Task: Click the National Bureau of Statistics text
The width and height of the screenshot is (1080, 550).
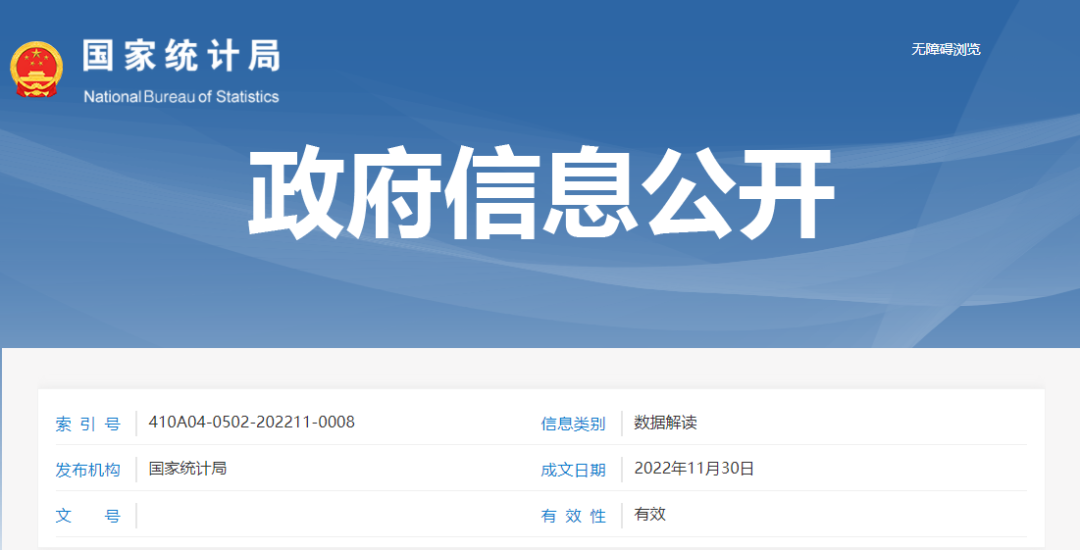Action: click(181, 97)
